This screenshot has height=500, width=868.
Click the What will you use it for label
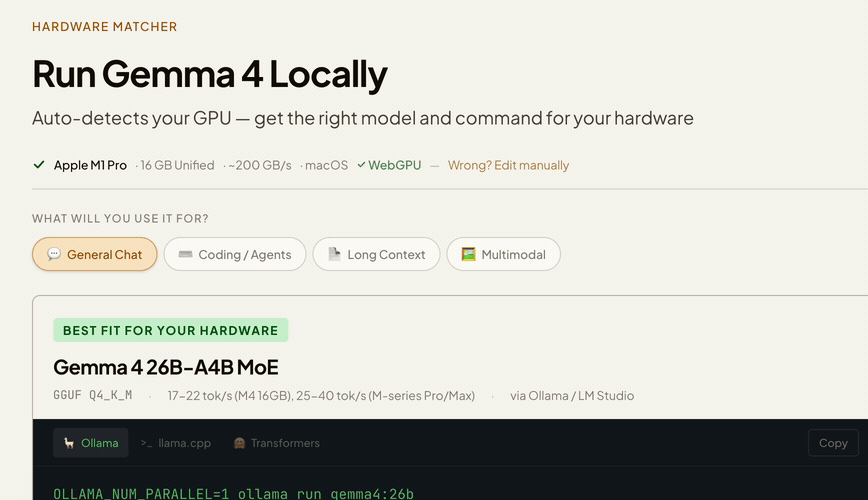click(x=120, y=218)
